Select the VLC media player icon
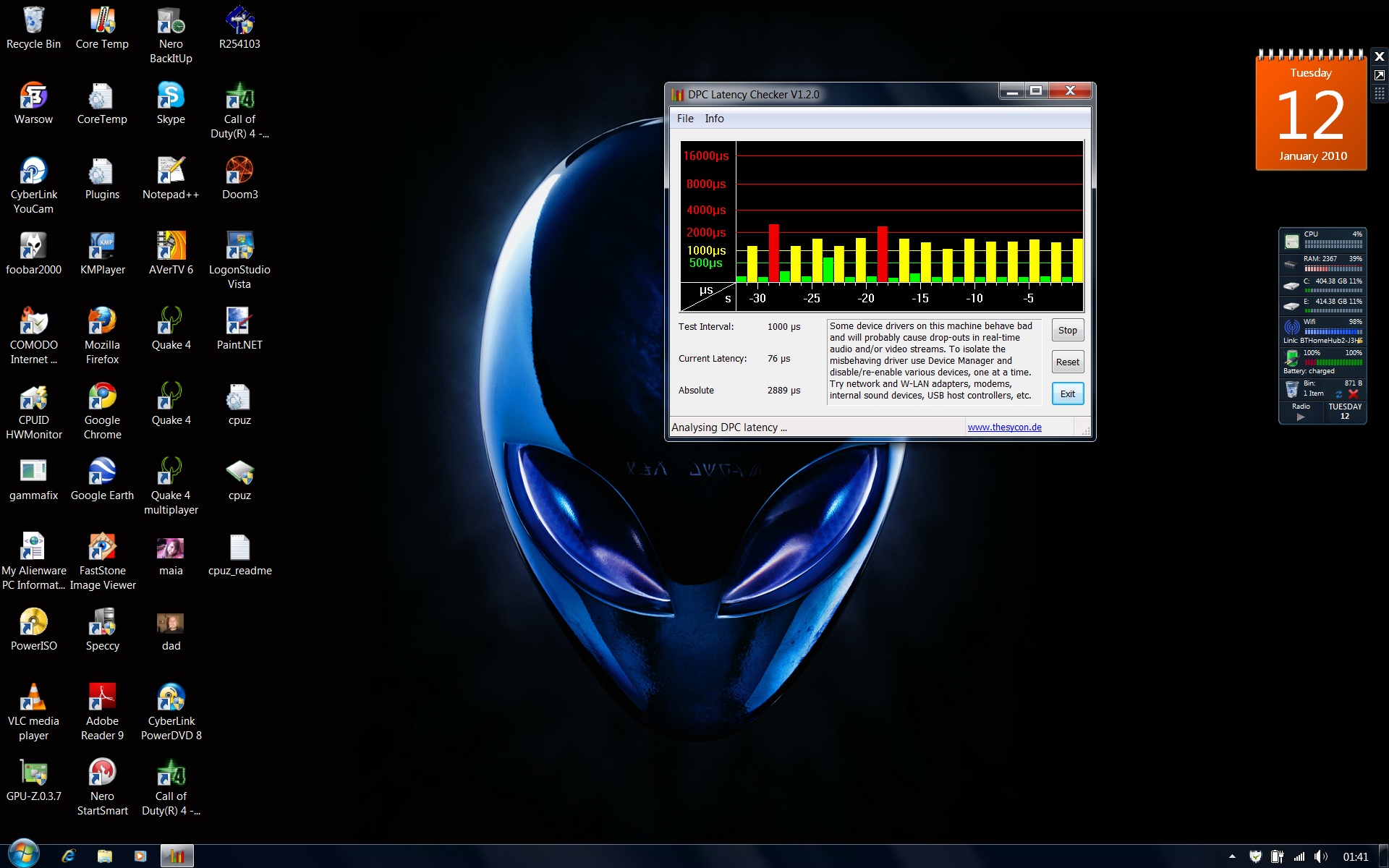Screen dimensions: 1389x868 pyautogui.click(x=33, y=713)
